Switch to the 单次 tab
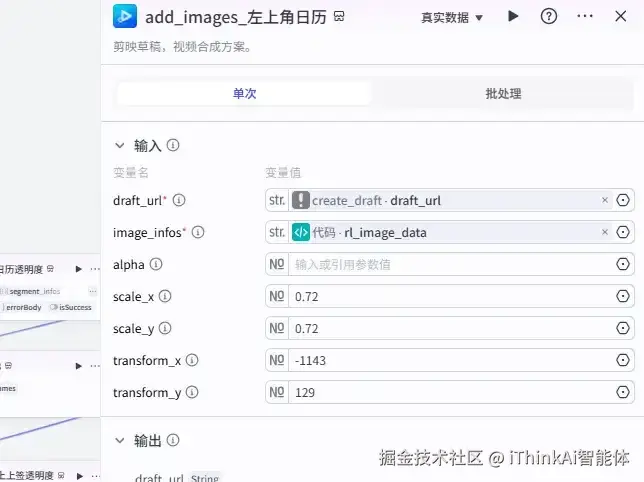 point(244,94)
